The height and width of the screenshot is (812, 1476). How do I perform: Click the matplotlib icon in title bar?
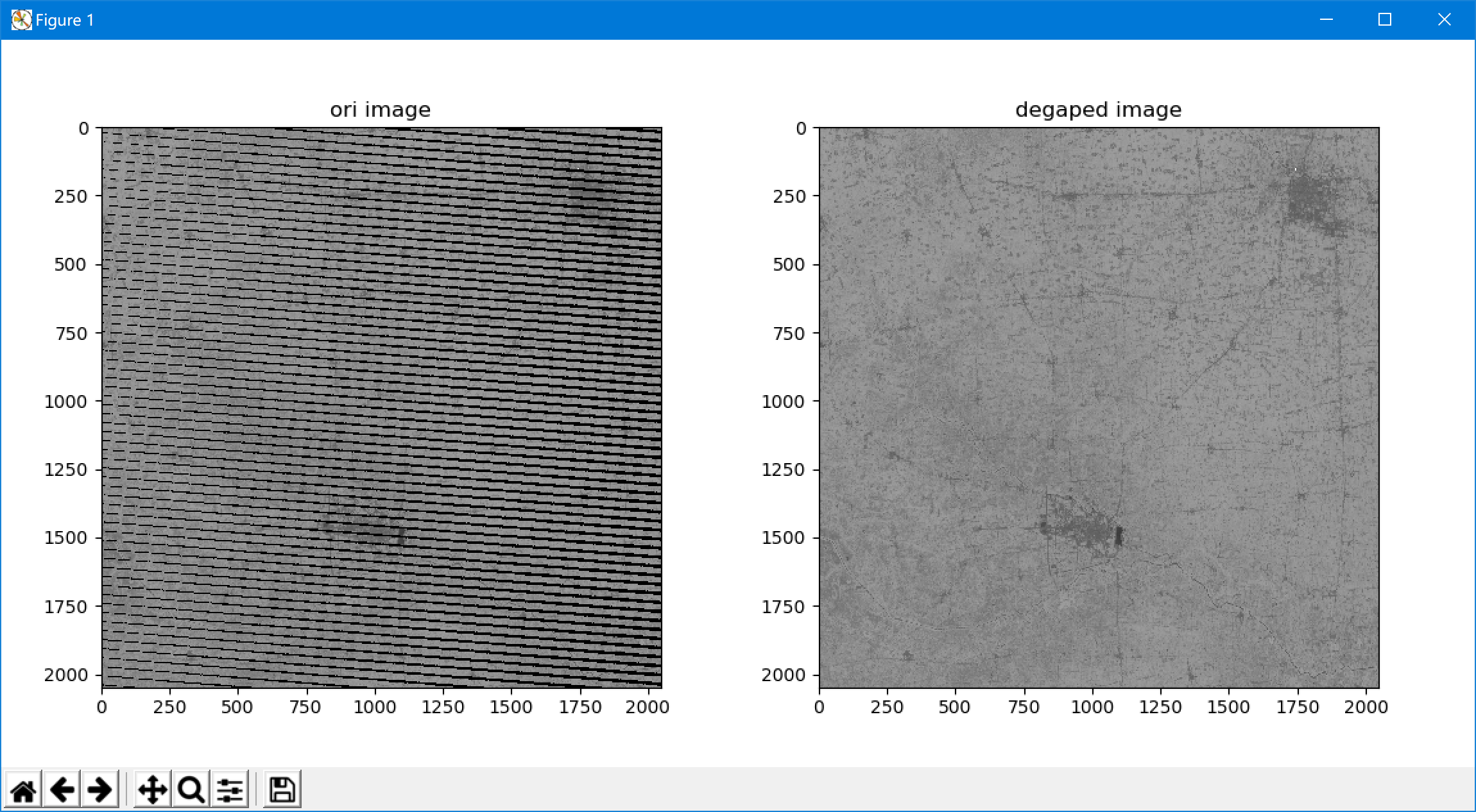(21, 20)
